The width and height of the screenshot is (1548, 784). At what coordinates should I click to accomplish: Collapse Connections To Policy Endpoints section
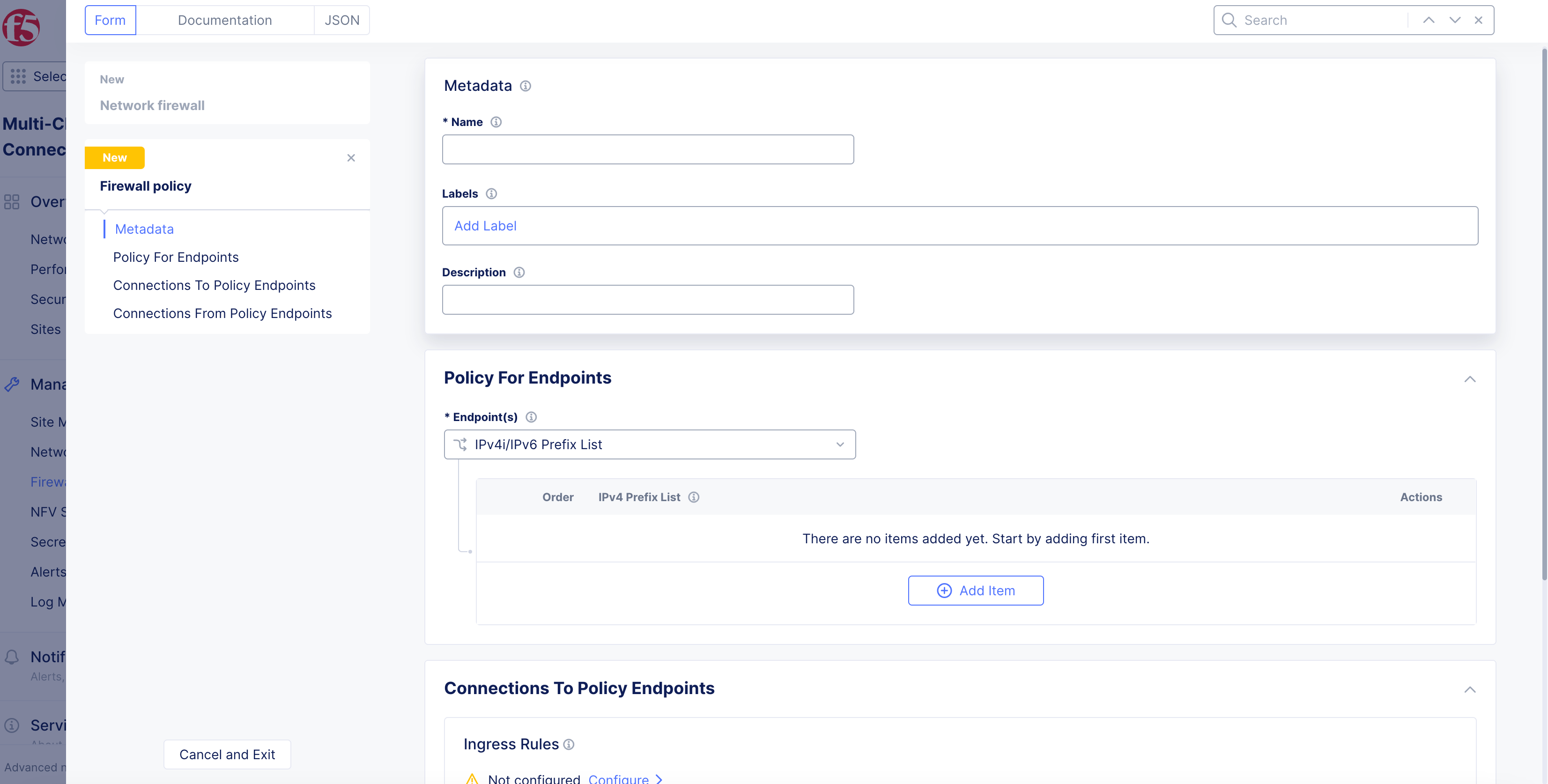(1470, 690)
